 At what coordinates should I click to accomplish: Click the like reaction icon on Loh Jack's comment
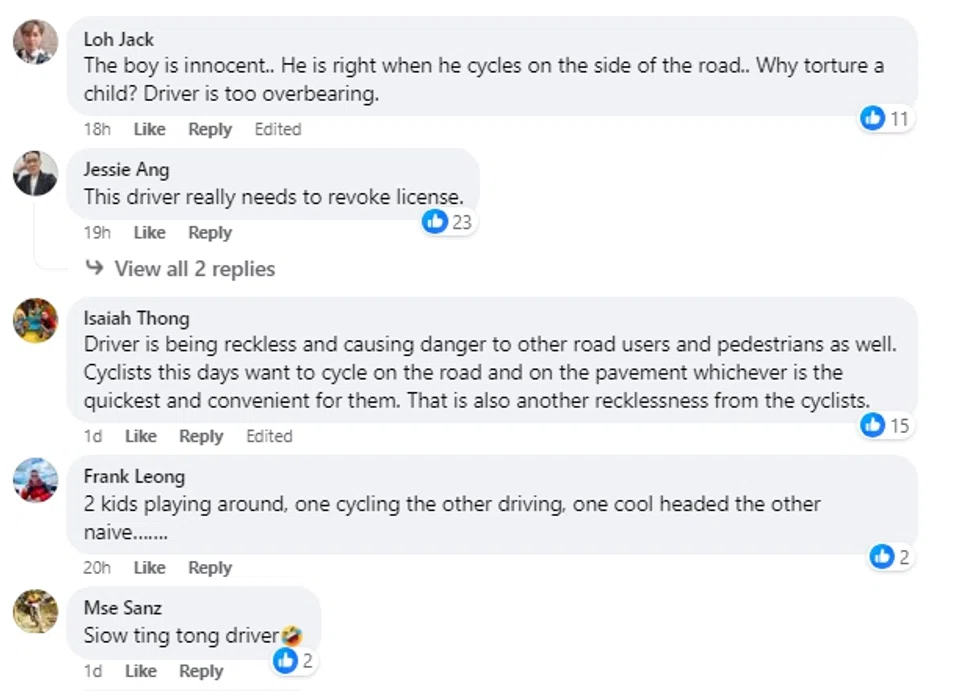(x=873, y=119)
